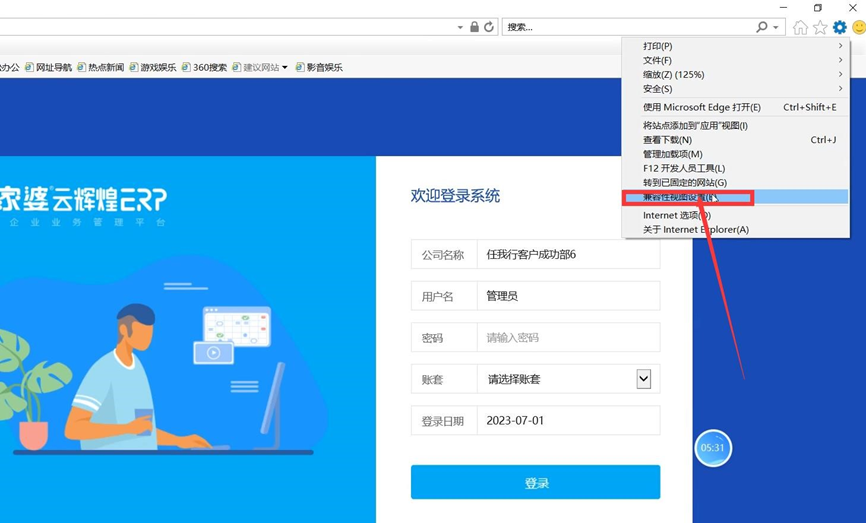Viewport: 866px width, 523px height.
Task: Expand the address bar history dropdown
Action: (460, 27)
